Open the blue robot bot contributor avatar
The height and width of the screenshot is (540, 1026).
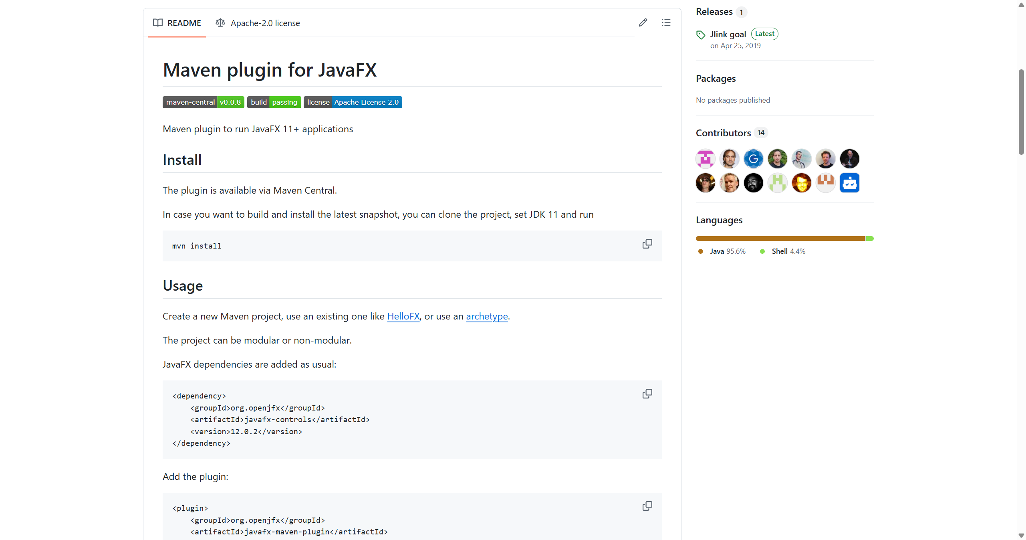tap(849, 183)
